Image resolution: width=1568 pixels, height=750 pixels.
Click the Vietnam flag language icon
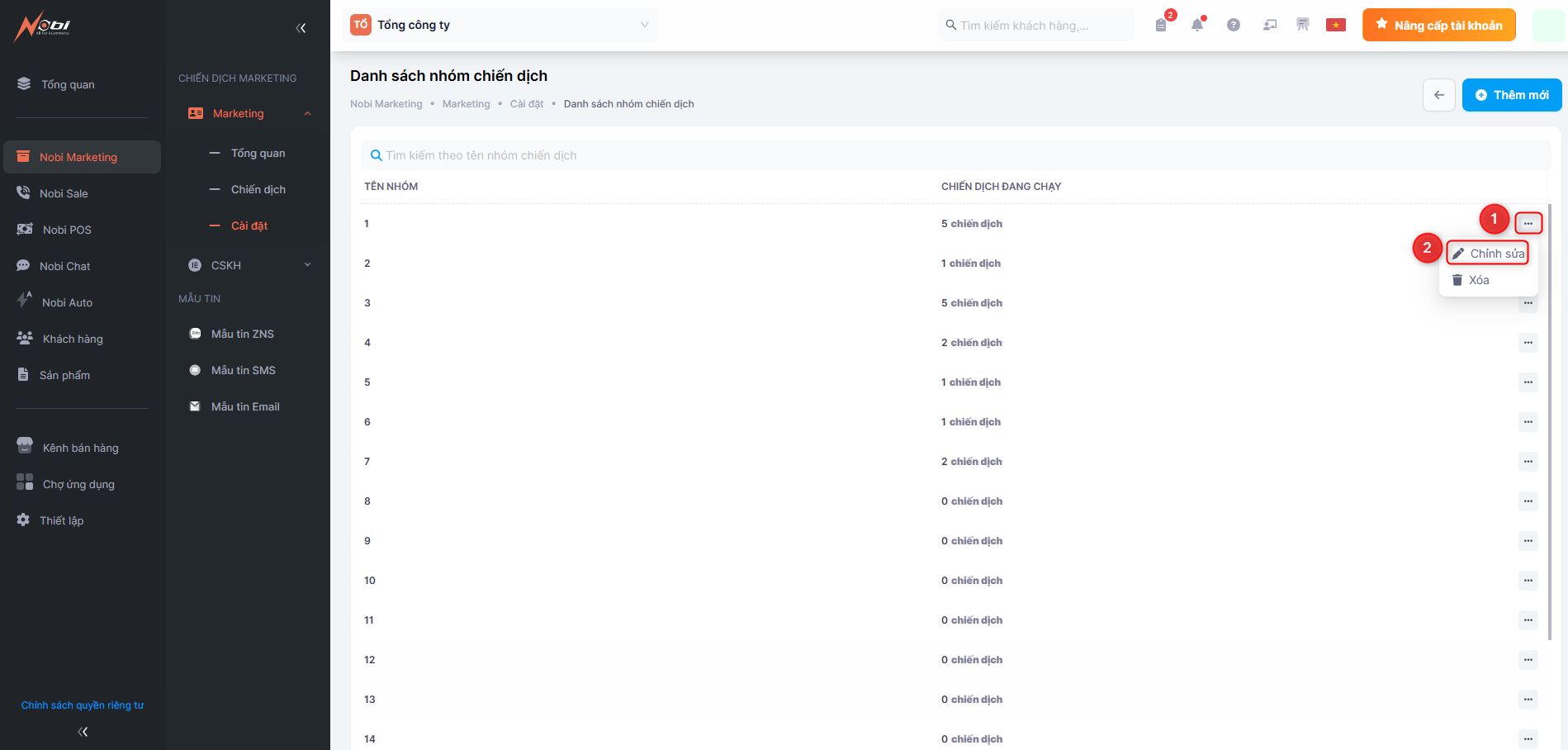[1335, 25]
